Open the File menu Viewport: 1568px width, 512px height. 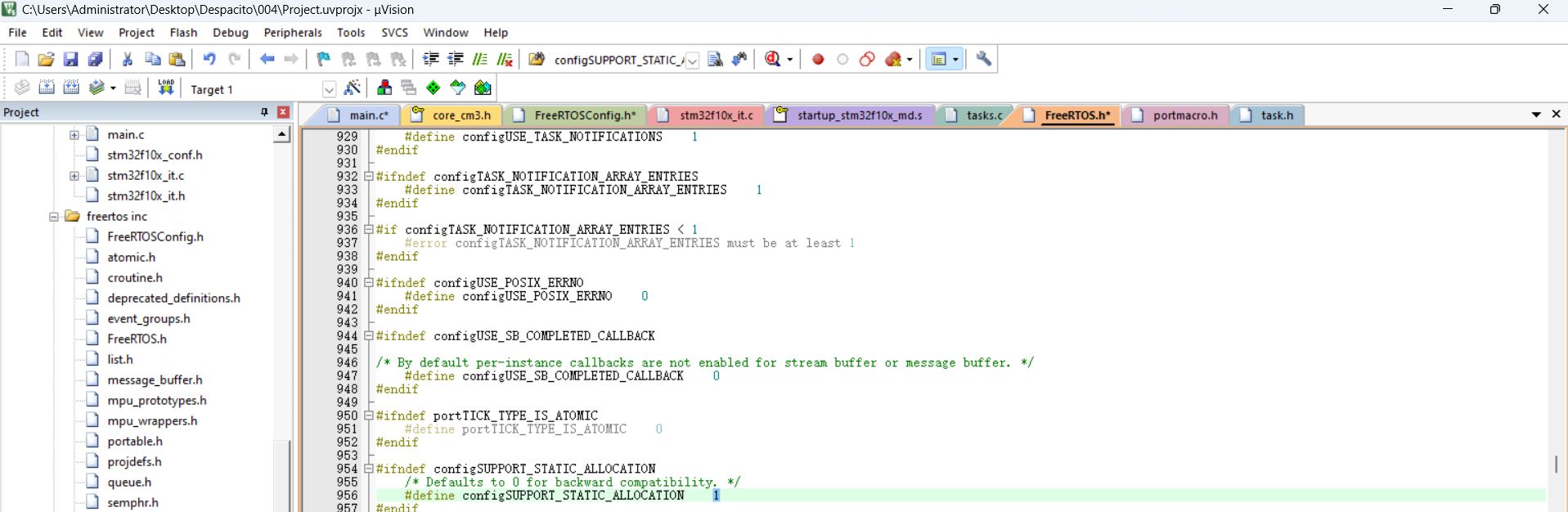[x=17, y=32]
